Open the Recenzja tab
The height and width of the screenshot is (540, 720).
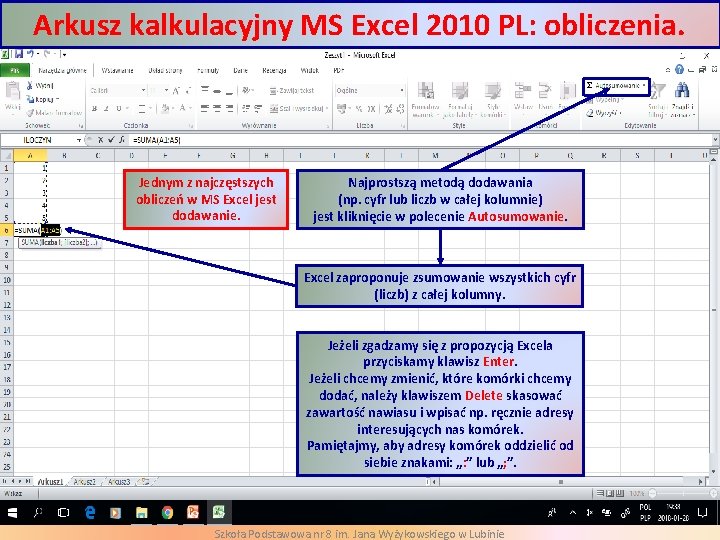point(274,70)
